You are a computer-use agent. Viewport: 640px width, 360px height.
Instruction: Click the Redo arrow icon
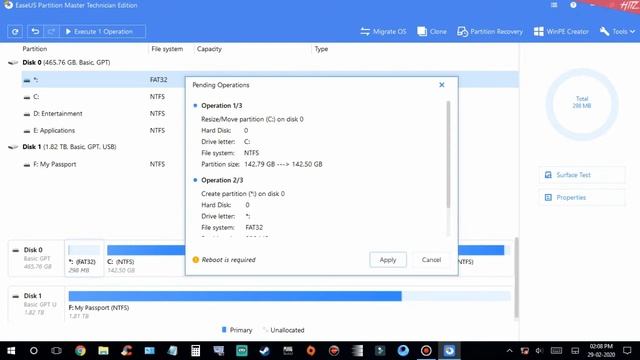[x=51, y=31]
